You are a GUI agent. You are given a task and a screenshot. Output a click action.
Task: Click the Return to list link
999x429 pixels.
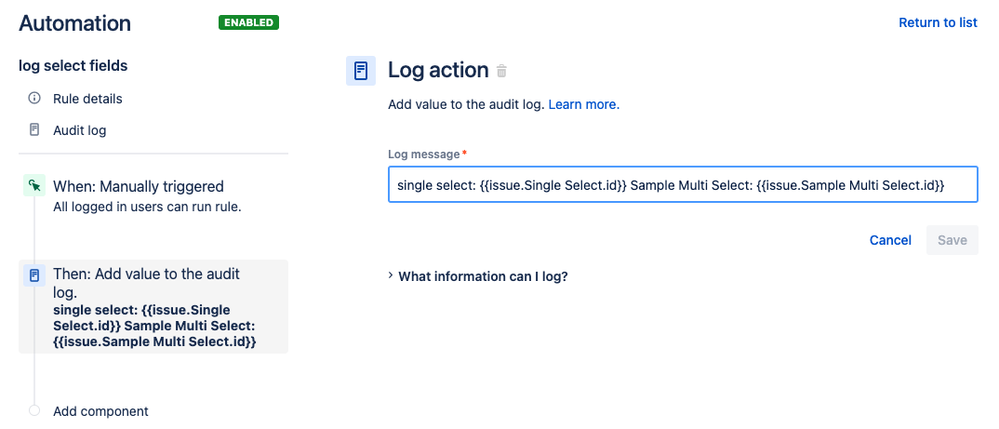[938, 23]
